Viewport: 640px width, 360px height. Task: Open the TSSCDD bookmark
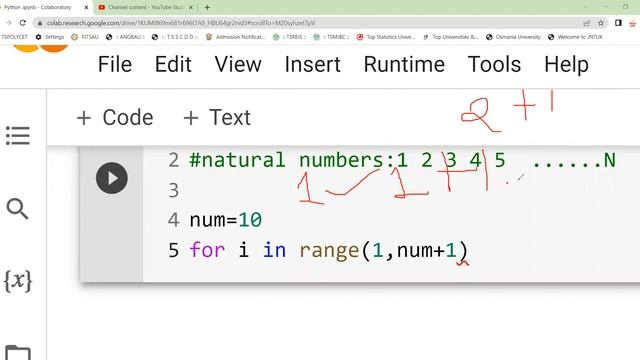pos(176,37)
